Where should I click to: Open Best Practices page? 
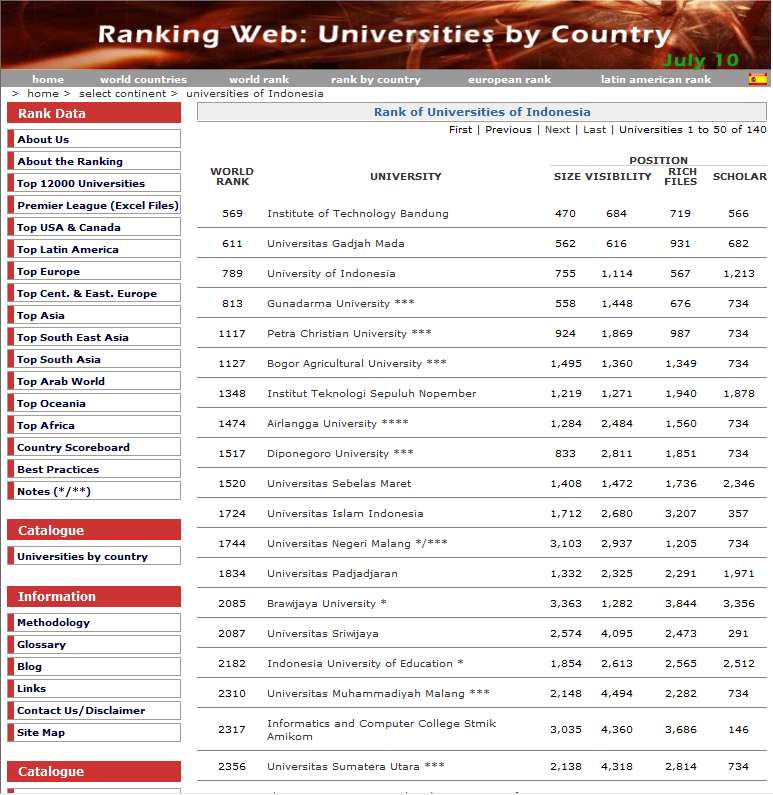(x=94, y=469)
